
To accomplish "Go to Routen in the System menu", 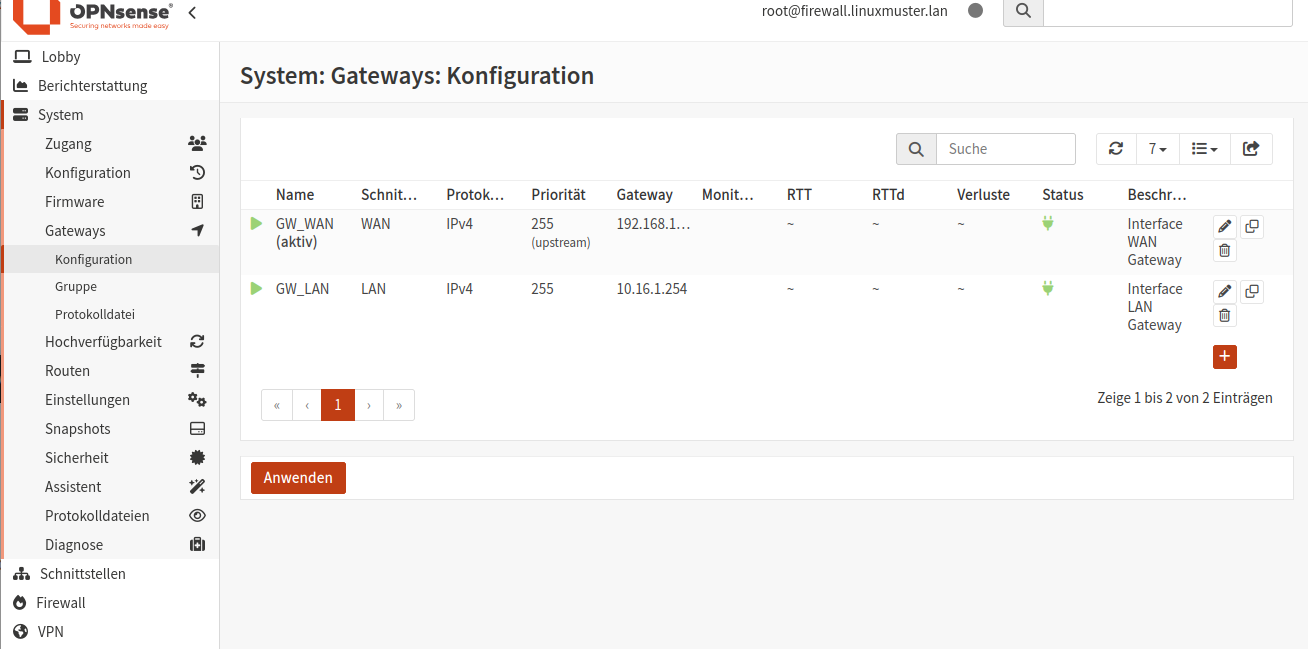I will (68, 371).
